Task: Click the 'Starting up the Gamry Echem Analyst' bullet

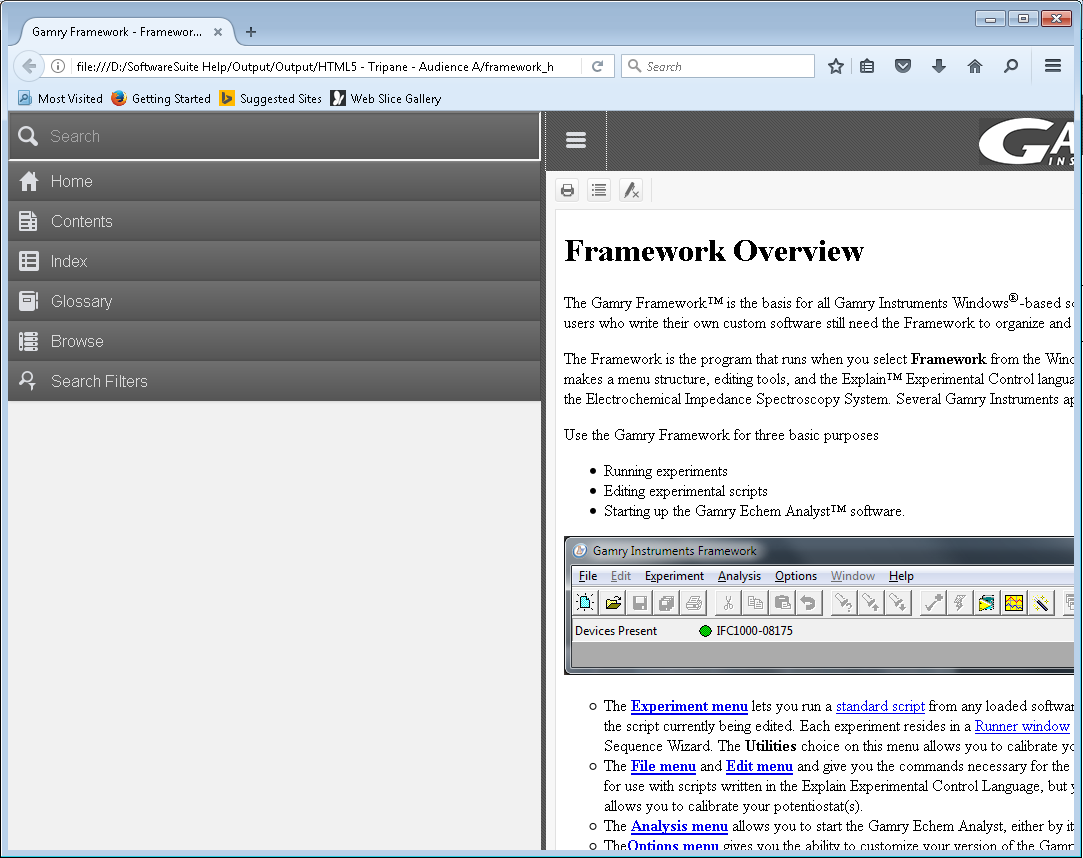Action: (x=754, y=511)
